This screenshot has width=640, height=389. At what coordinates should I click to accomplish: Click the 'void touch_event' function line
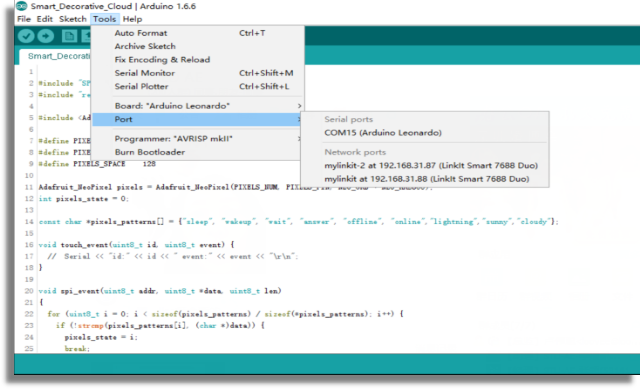[136, 245]
